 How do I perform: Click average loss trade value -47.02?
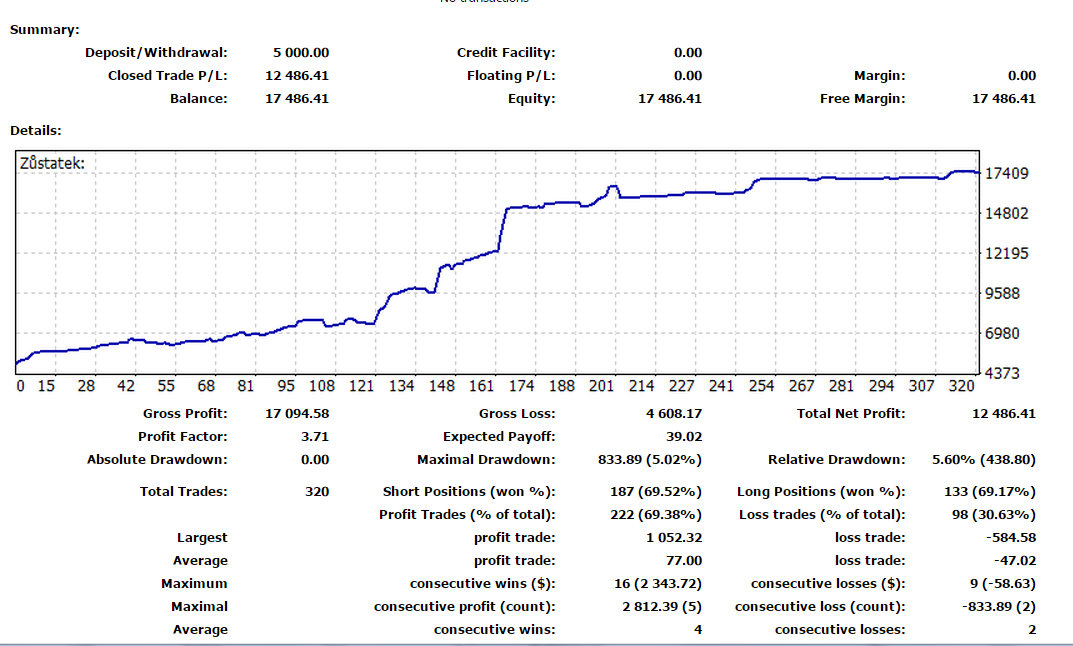click(x=1015, y=560)
